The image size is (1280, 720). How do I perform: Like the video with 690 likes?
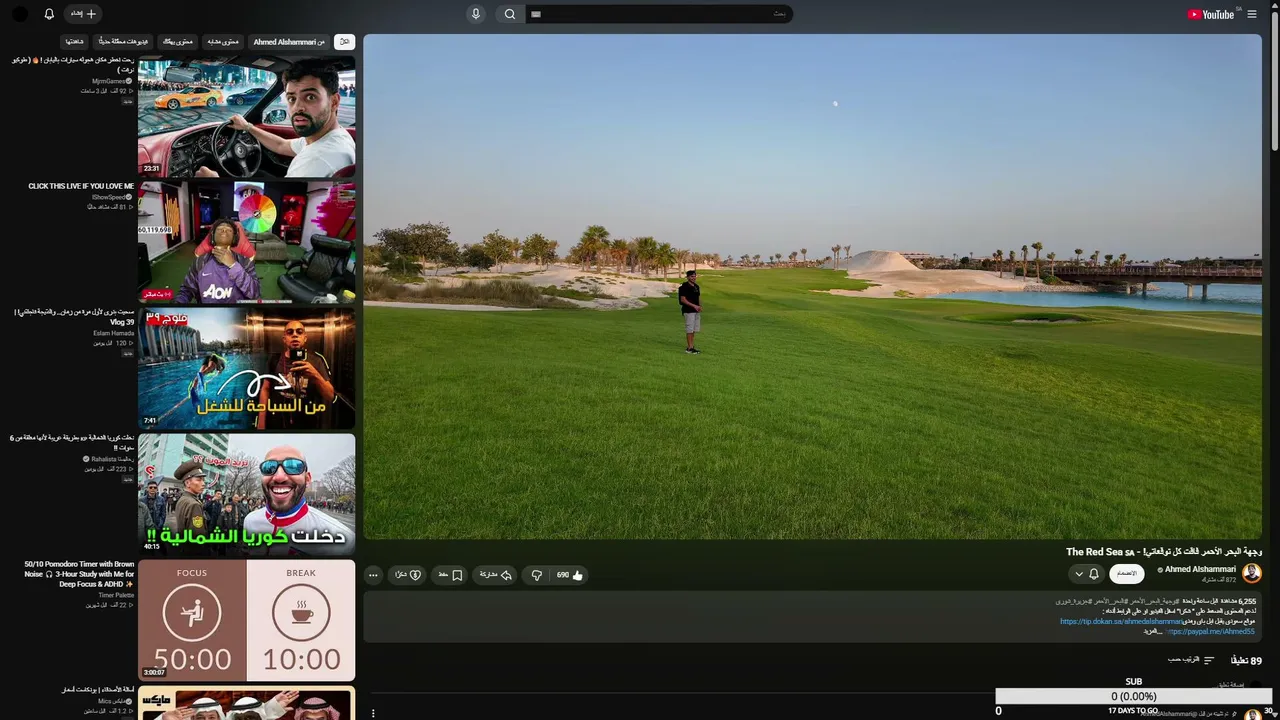tap(570, 575)
